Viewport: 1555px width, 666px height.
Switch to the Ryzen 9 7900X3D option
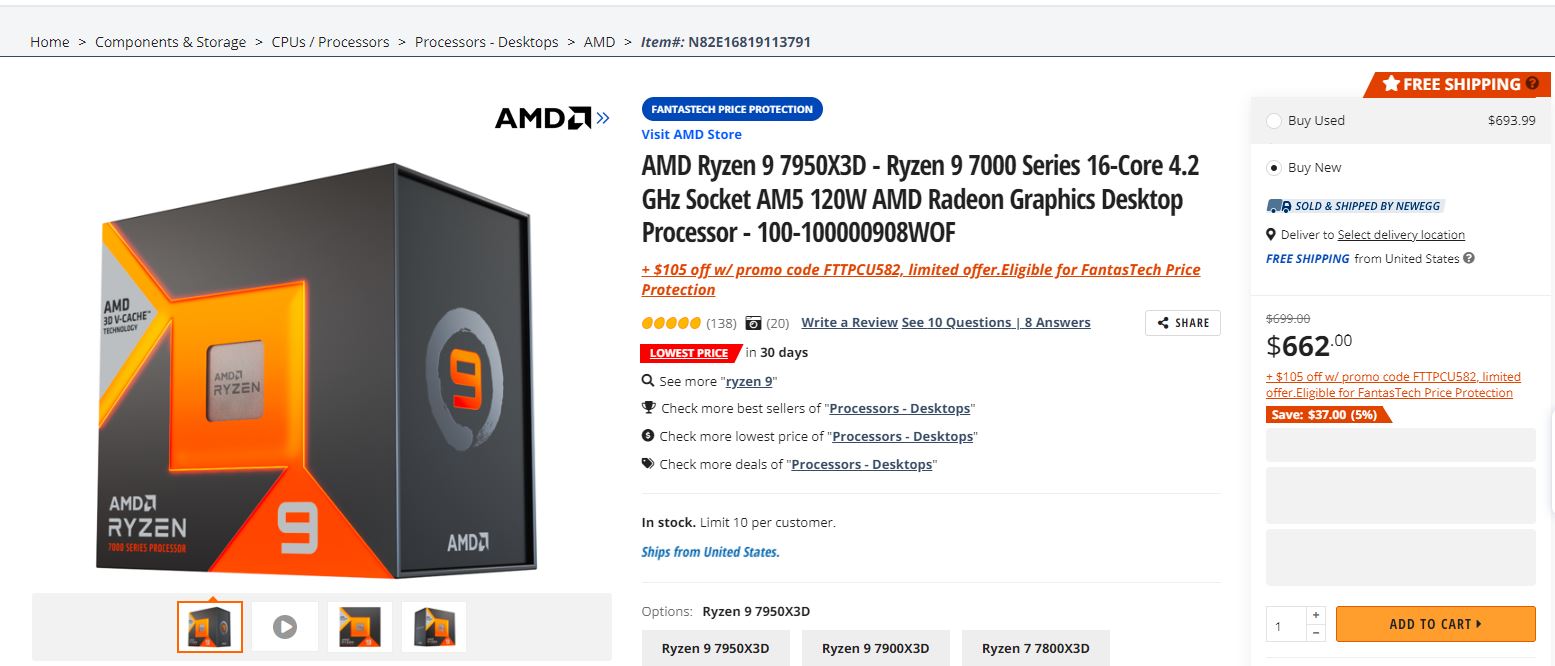click(875, 648)
